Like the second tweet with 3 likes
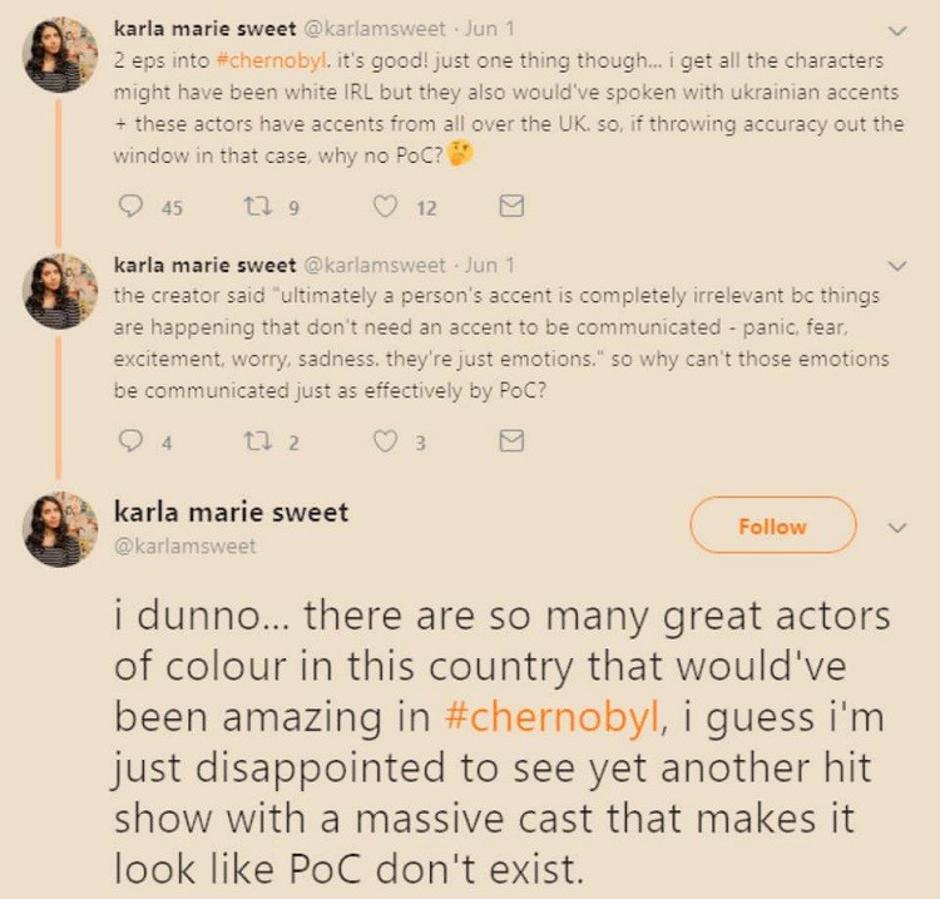 tap(384, 441)
